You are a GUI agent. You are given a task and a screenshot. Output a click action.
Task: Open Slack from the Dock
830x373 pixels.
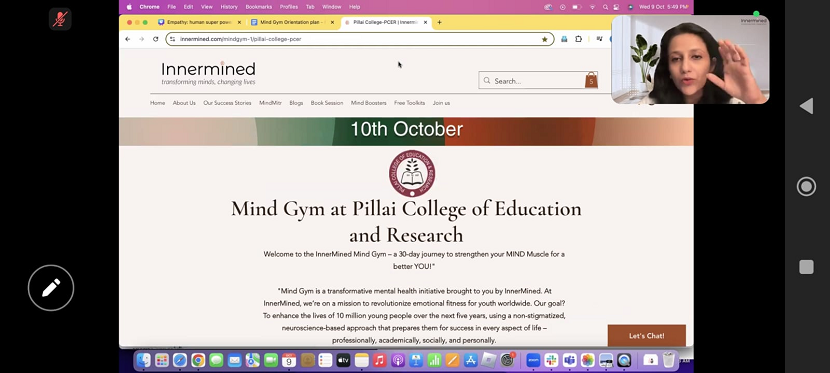click(x=552, y=360)
